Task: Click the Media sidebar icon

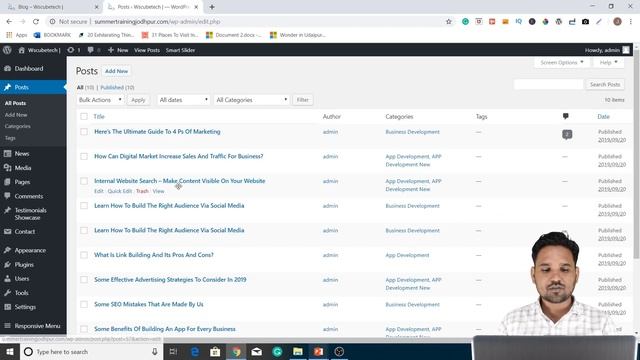Action: (x=7, y=168)
